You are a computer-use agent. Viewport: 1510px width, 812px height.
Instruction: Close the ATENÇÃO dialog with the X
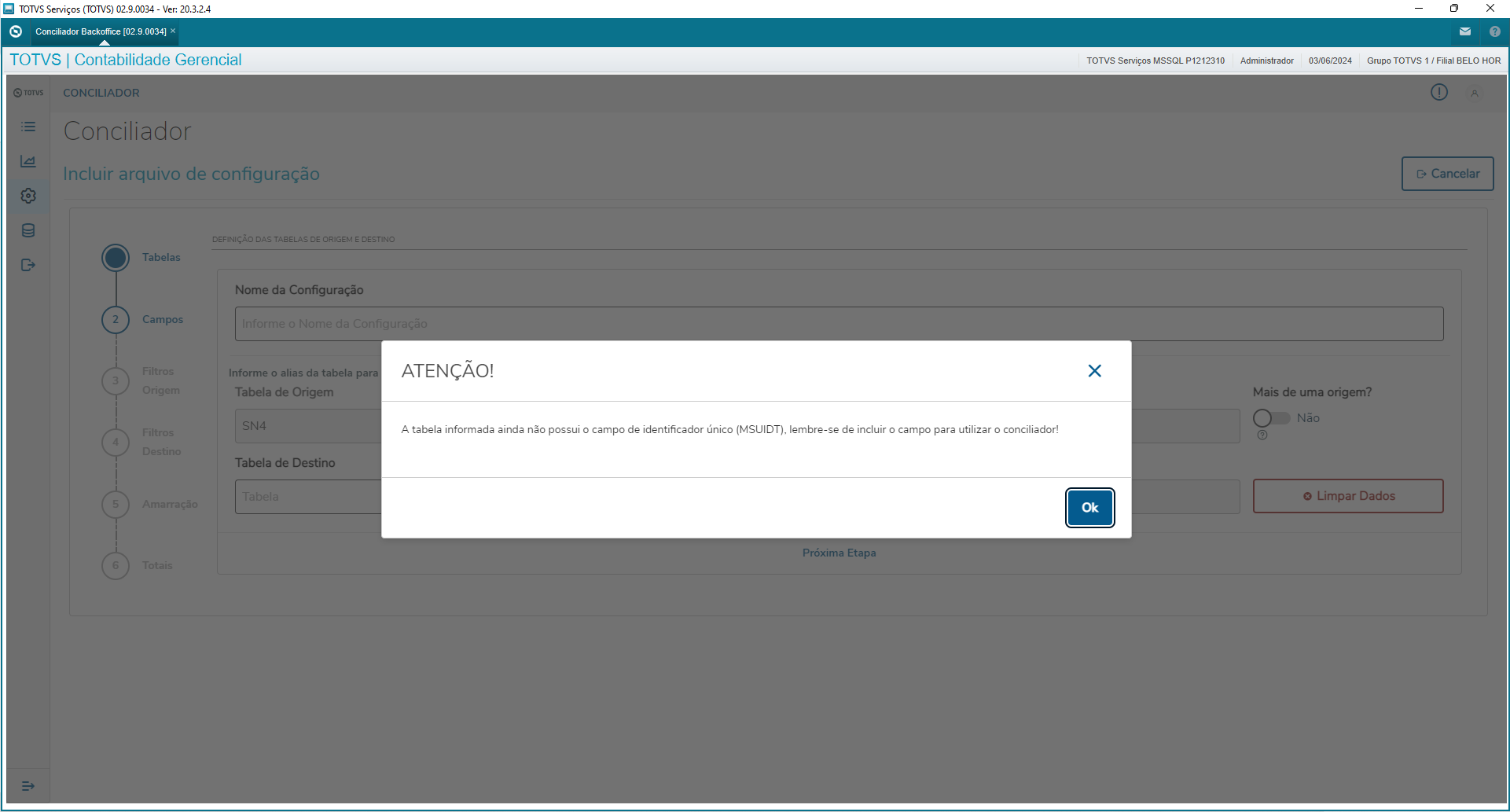(x=1094, y=371)
